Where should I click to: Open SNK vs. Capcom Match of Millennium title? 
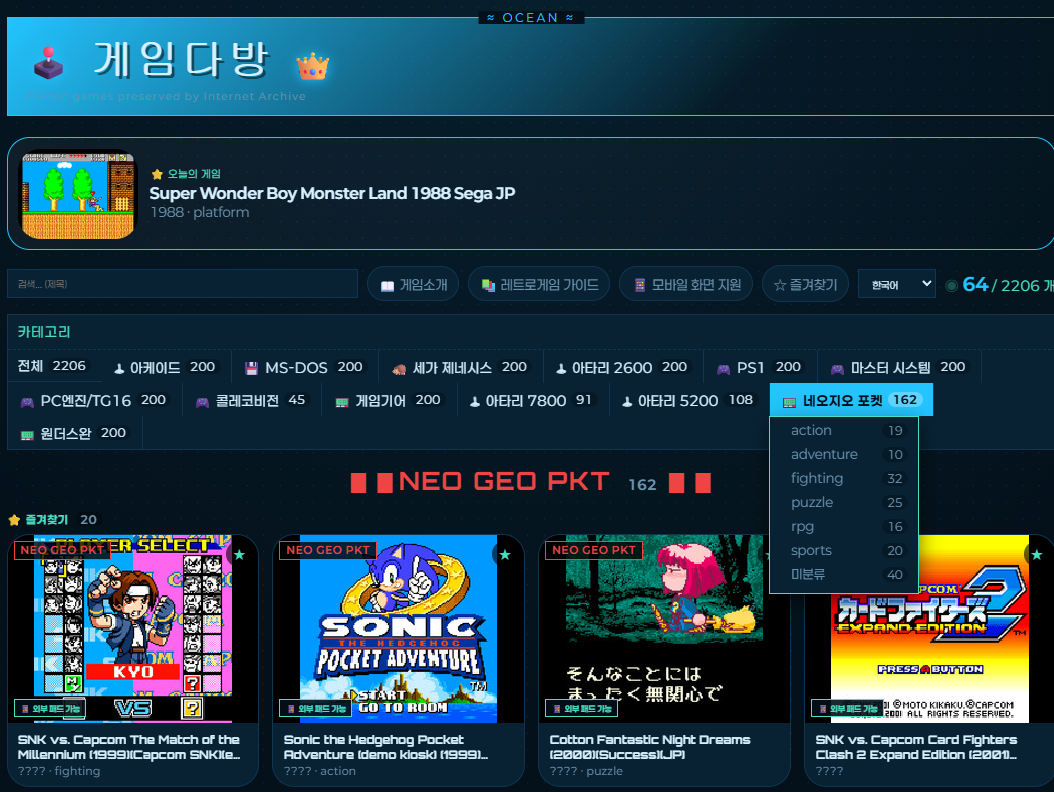click(129, 747)
